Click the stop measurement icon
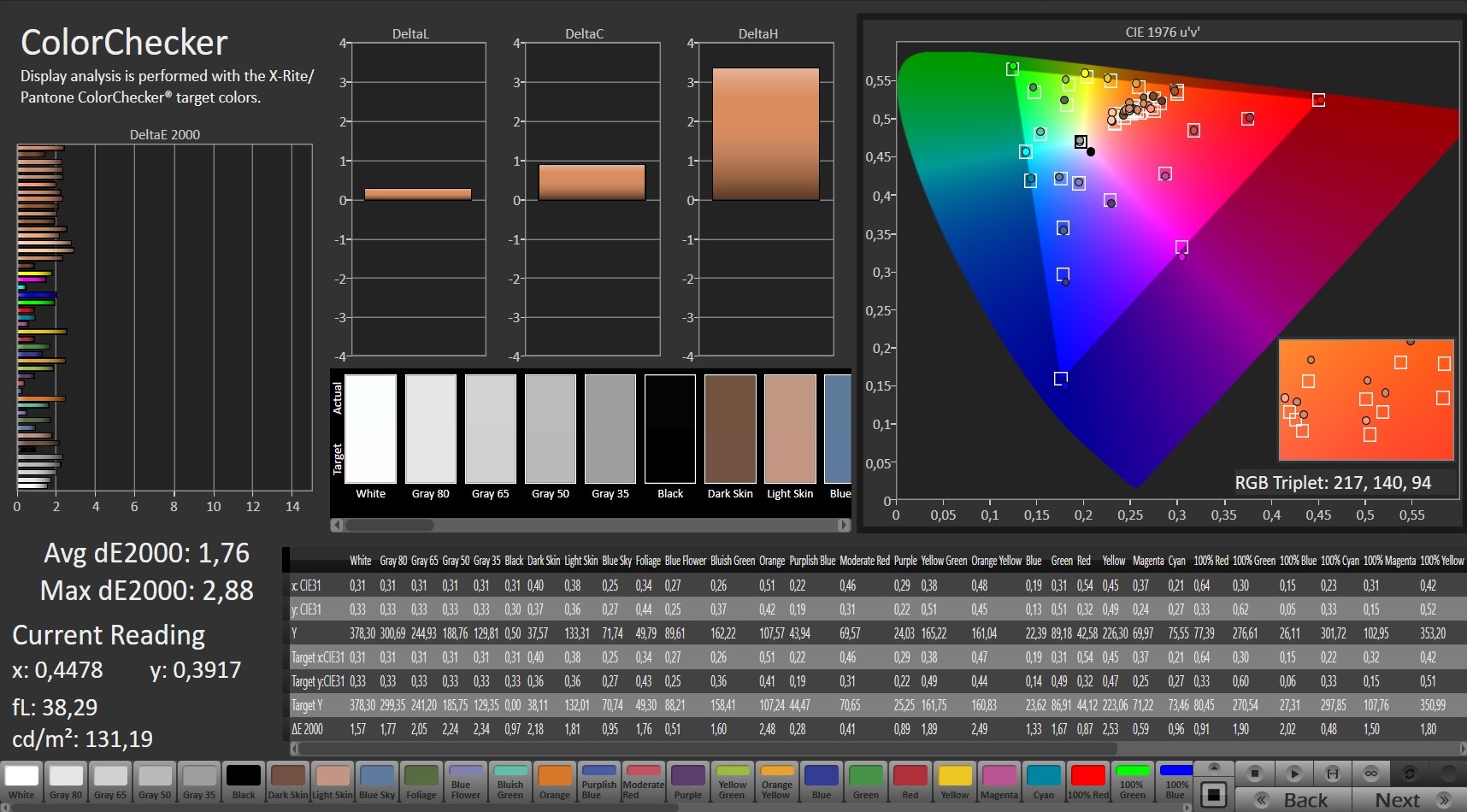The width and height of the screenshot is (1467, 812). coord(1254,774)
